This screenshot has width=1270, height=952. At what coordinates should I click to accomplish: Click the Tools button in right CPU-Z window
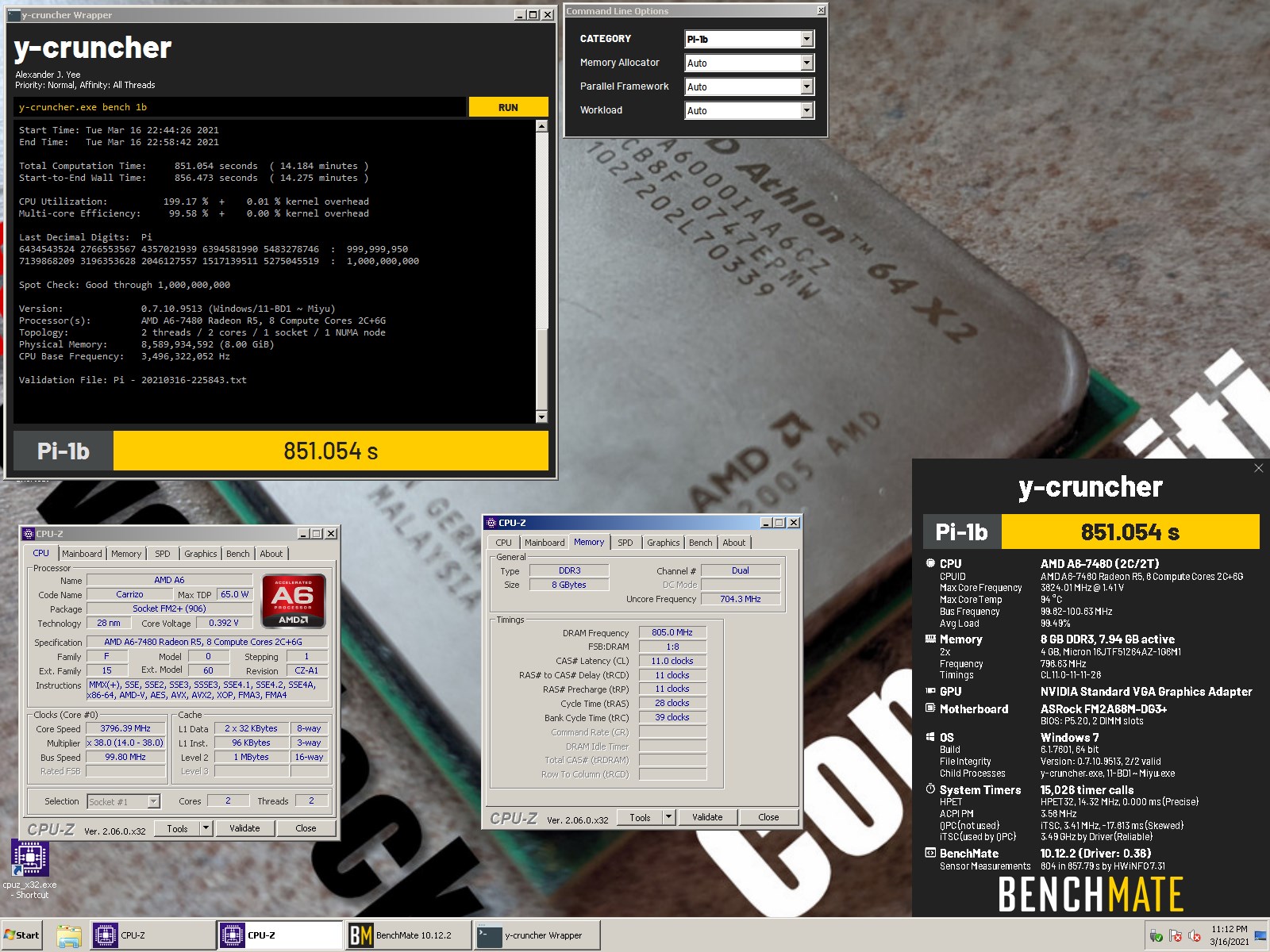[x=641, y=817]
